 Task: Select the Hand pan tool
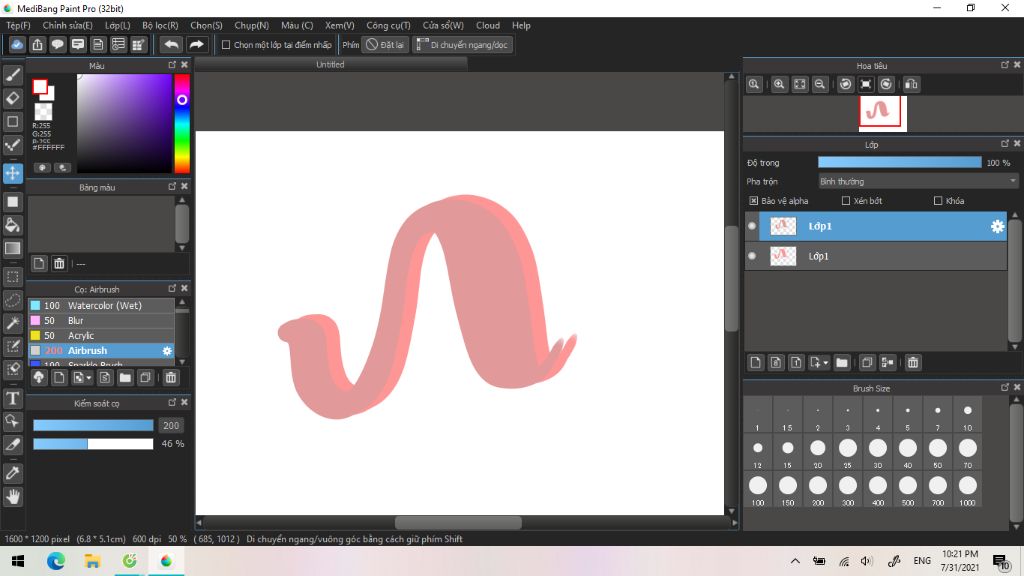12,497
